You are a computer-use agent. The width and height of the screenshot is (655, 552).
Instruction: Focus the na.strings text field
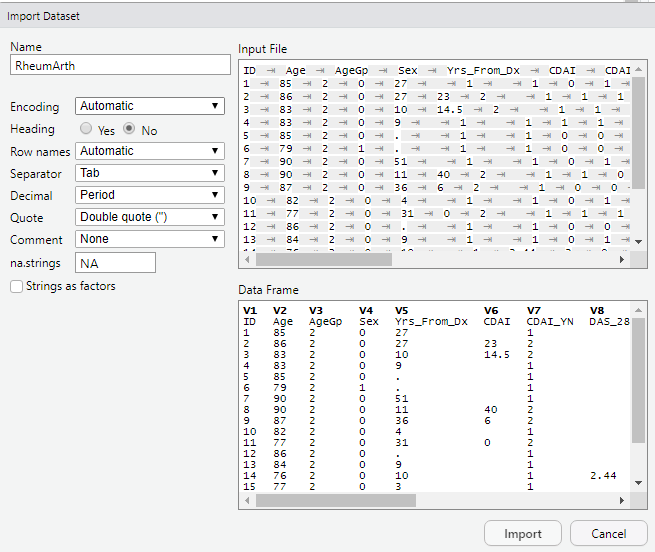coord(116,263)
